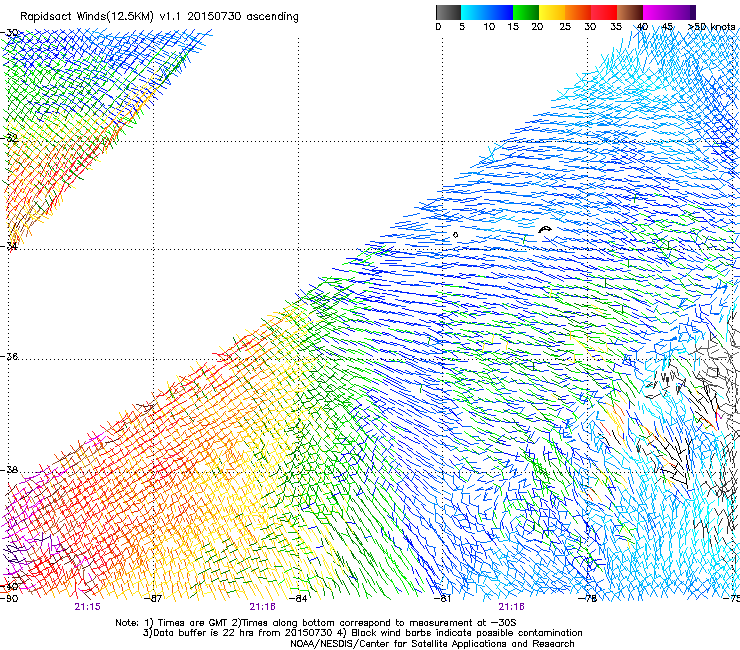Select the green 15-20 knots legend swatch
The height and width of the screenshot is (650, 740).
click(x=526, y=12)
